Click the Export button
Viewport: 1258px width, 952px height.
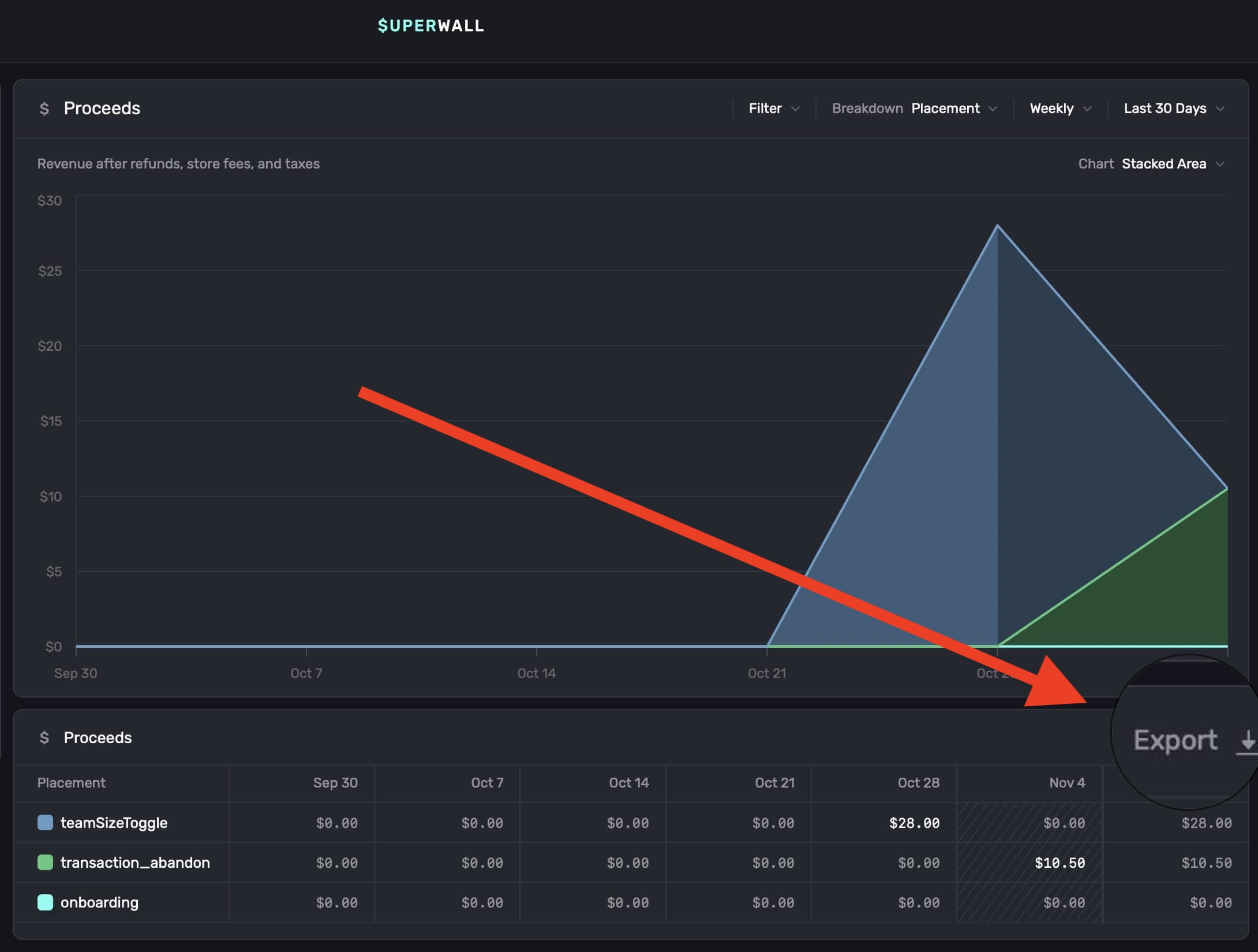pos(1175,740)
